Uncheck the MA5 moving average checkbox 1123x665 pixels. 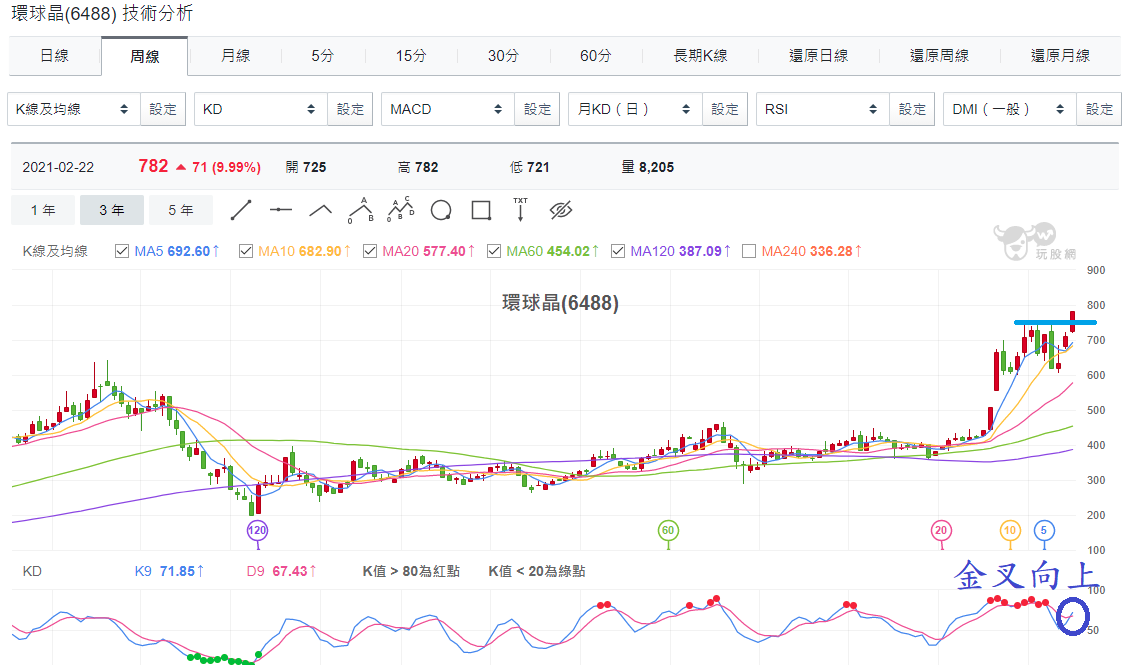(x=122, y=251)
